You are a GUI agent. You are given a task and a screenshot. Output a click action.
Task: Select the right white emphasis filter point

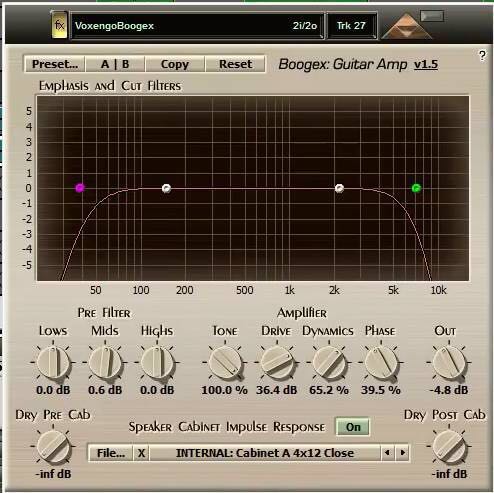[339, 188]
